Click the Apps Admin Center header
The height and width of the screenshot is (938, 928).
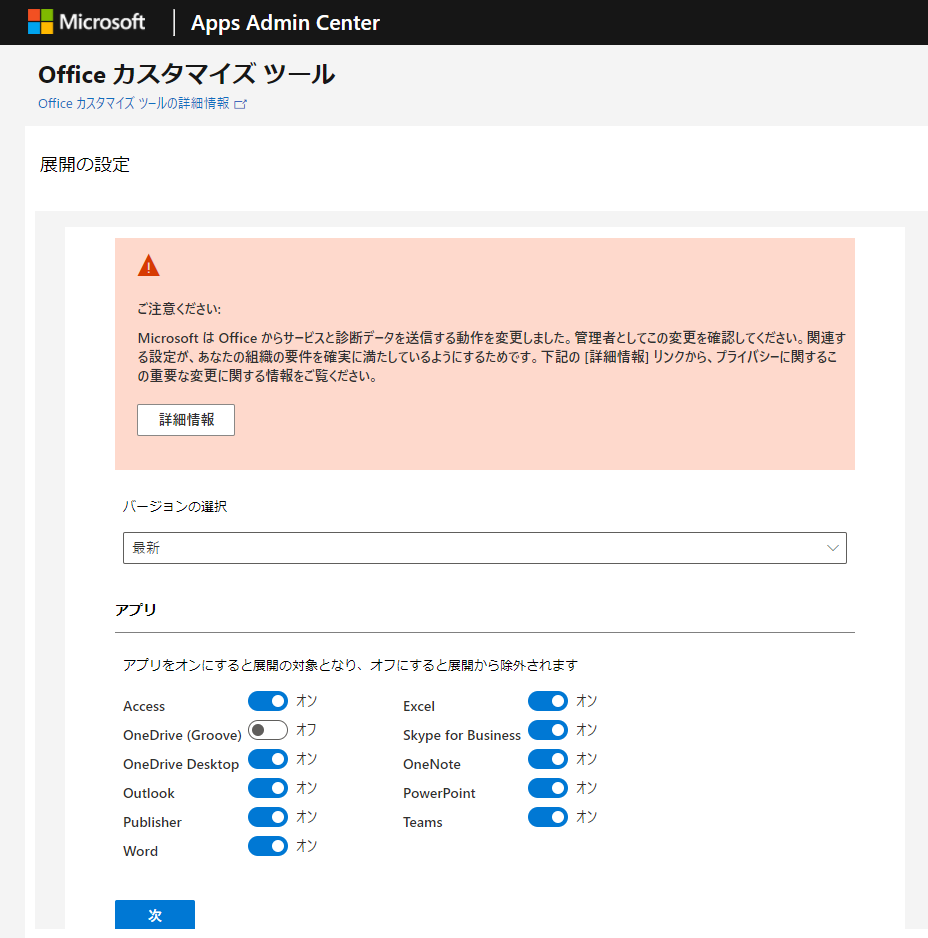click(284, 21)
